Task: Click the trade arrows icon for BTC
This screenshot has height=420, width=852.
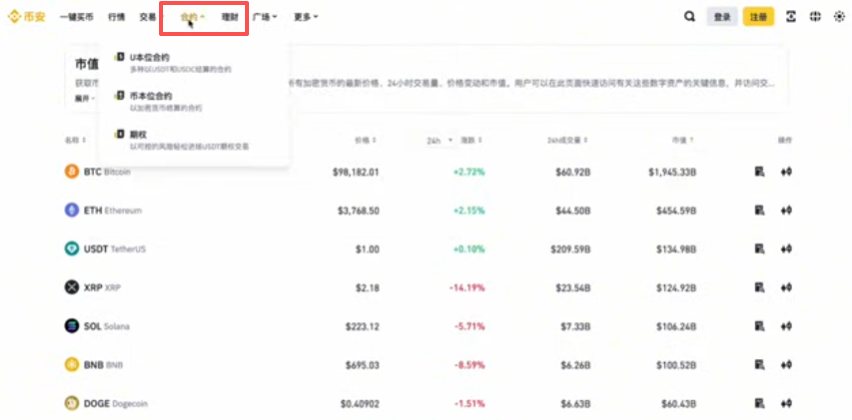Action: (786, 172)
